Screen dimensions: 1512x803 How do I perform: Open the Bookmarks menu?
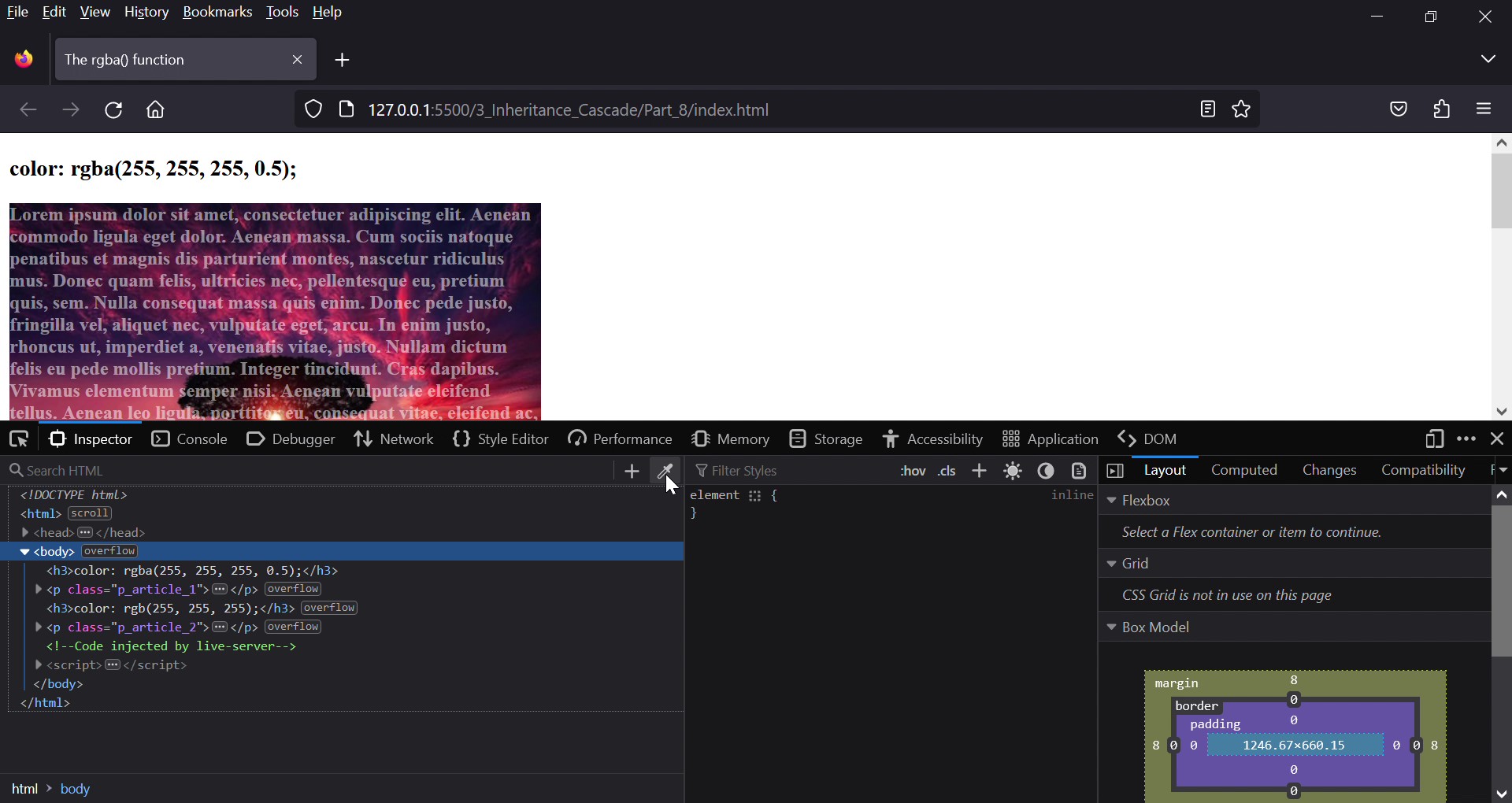tap(217, 12)
